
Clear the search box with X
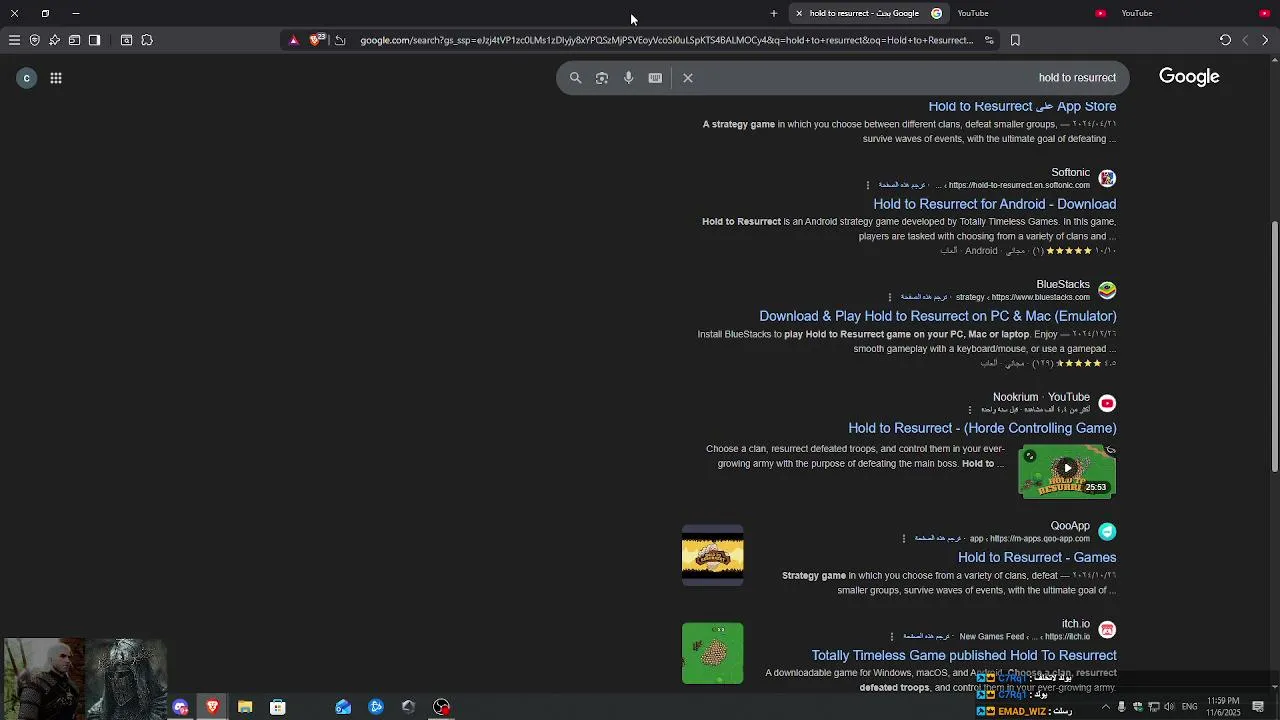688,78
